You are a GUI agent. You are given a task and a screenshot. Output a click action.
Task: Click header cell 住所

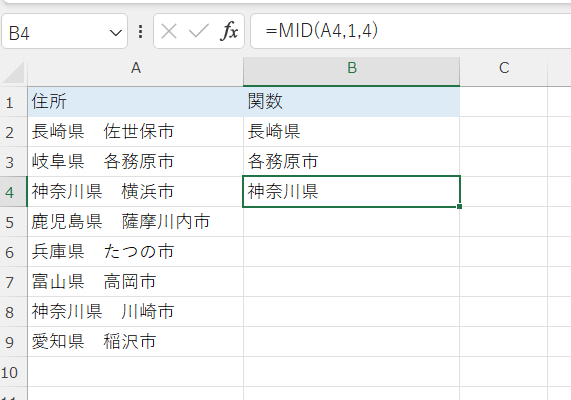tap(135, 102)
